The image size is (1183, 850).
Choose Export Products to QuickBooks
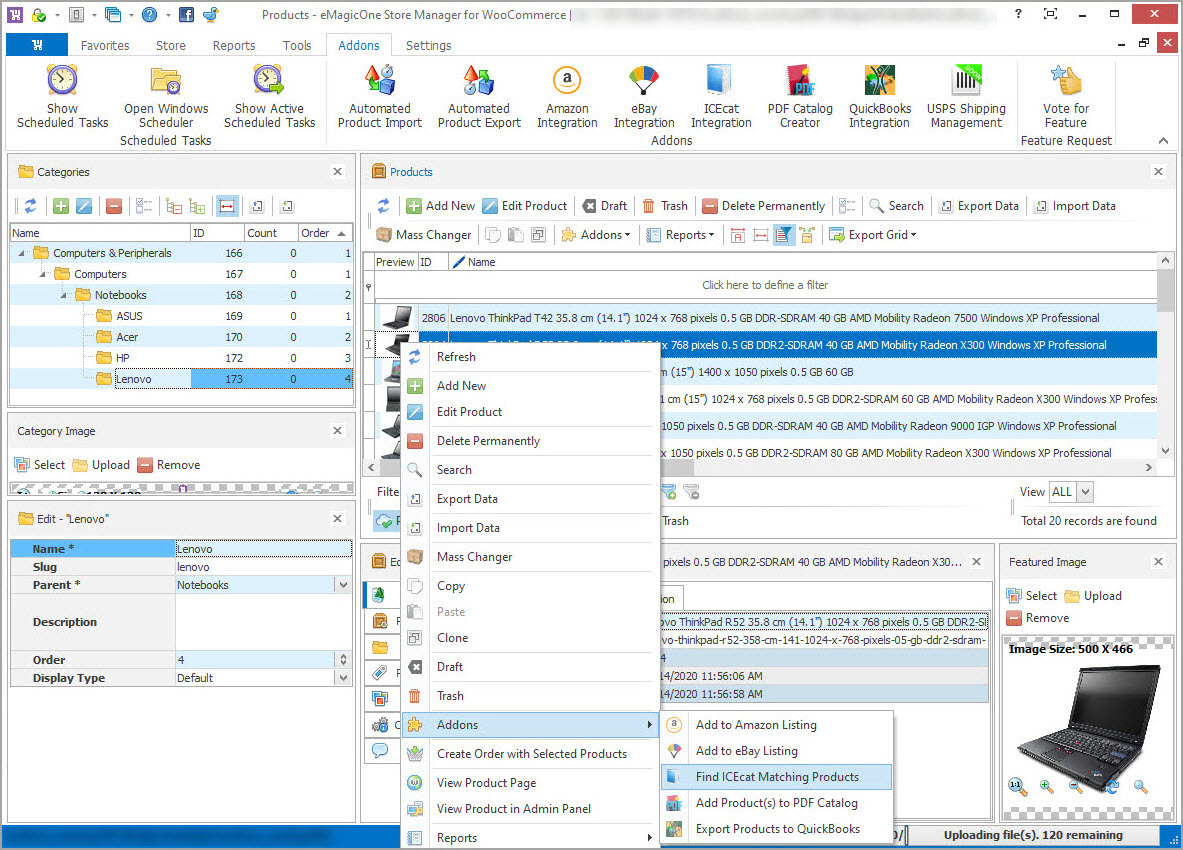click(777, 829)
